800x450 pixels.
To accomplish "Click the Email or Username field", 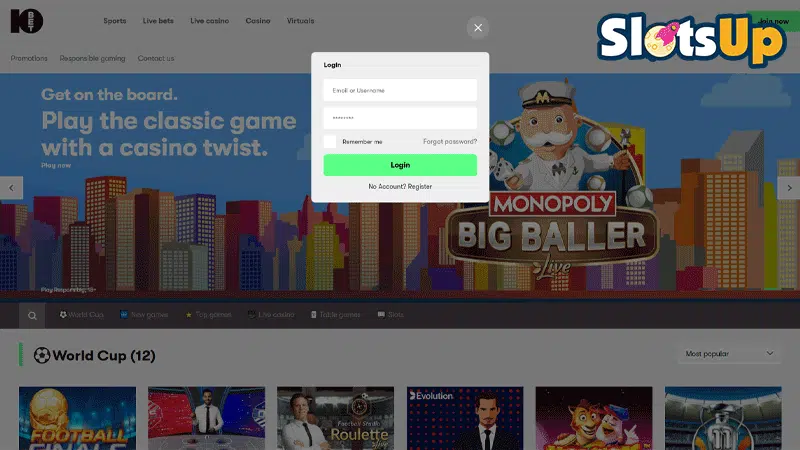I will pos(400,90).
